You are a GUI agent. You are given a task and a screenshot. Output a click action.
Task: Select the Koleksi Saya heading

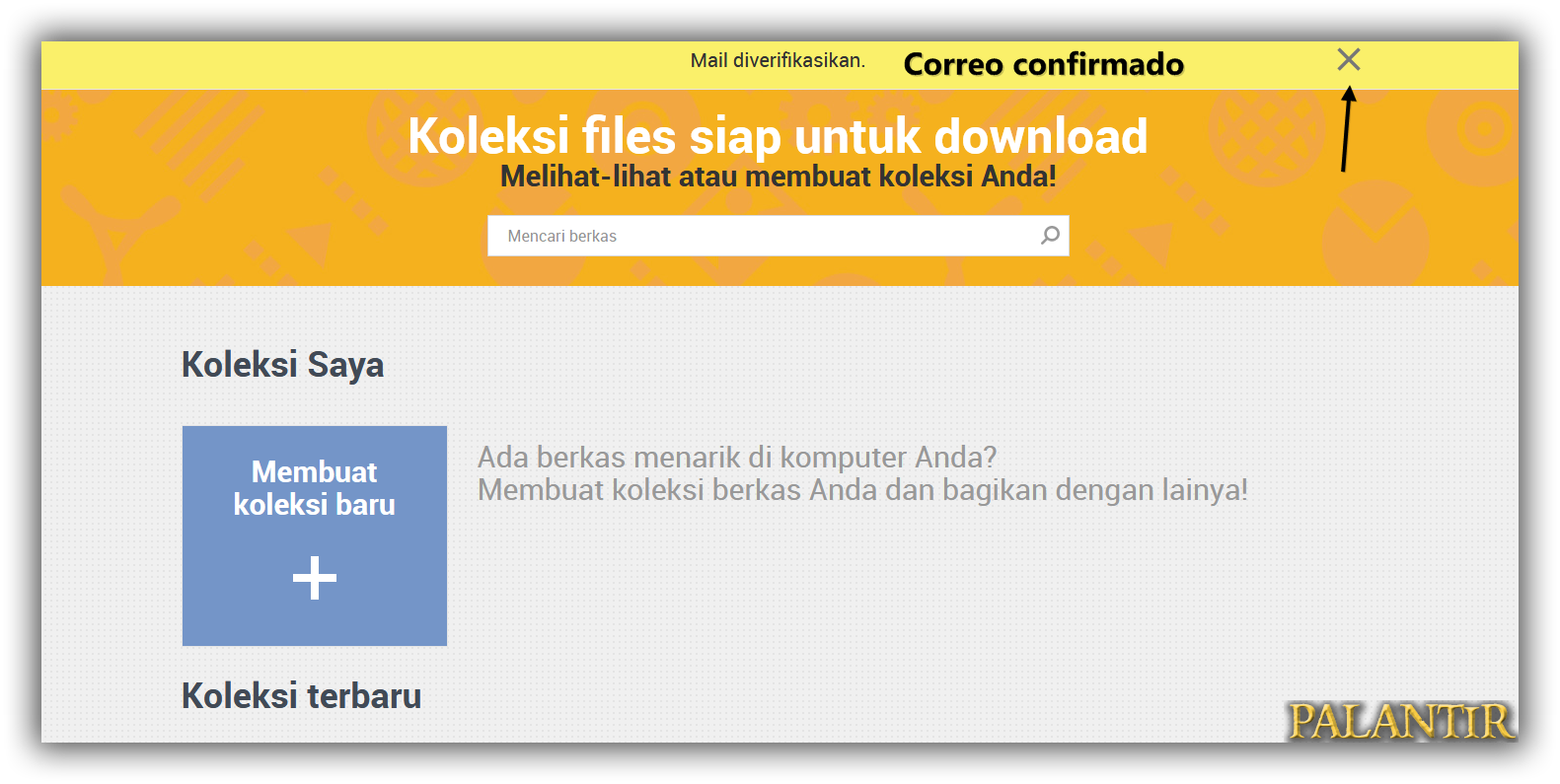click(x=283, y=365)
